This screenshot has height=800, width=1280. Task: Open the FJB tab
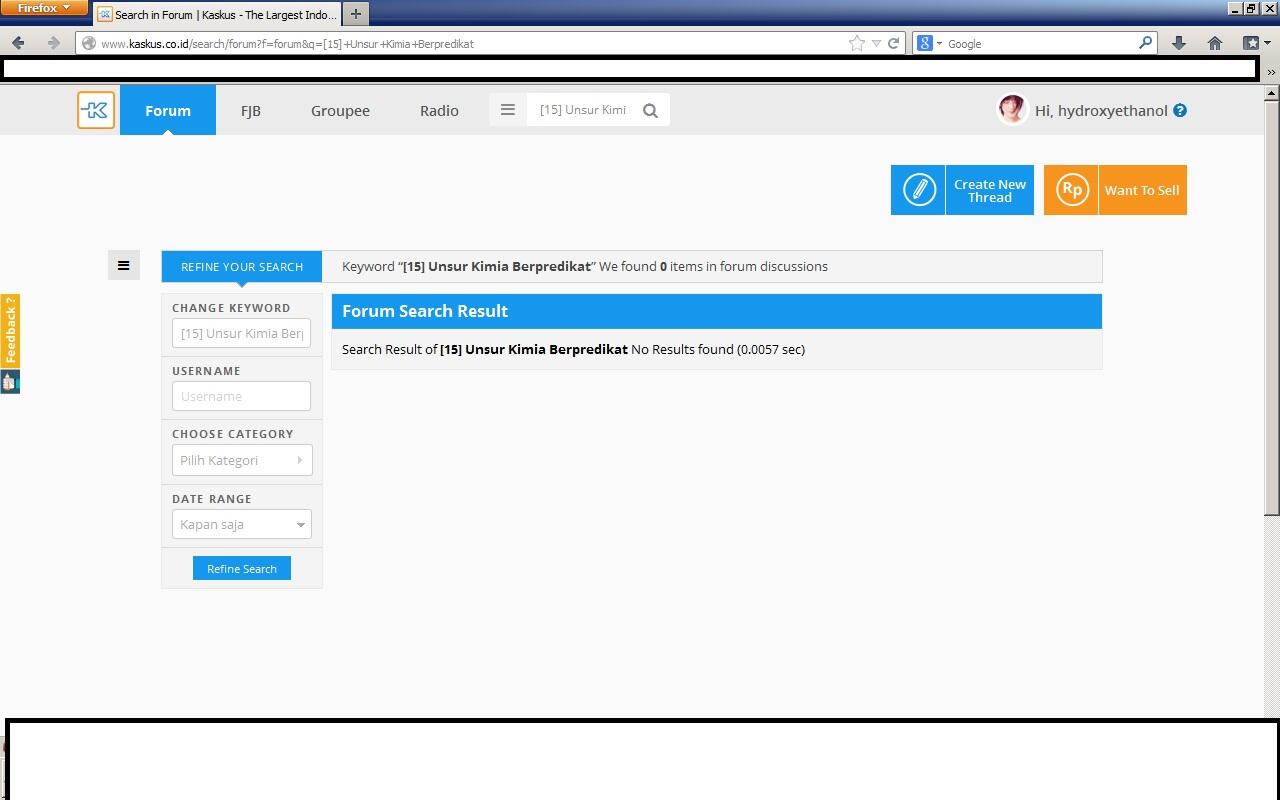point(251,110)
